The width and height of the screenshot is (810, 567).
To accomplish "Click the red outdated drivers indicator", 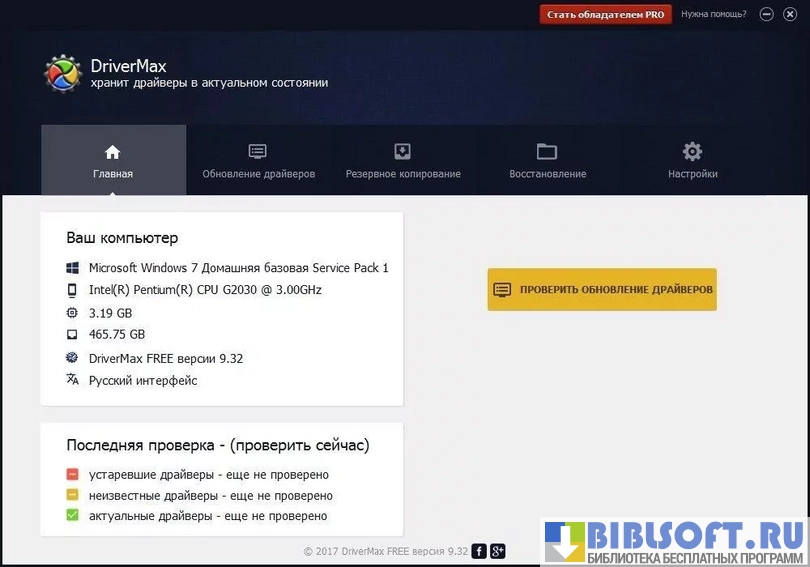I will (73, 475).
